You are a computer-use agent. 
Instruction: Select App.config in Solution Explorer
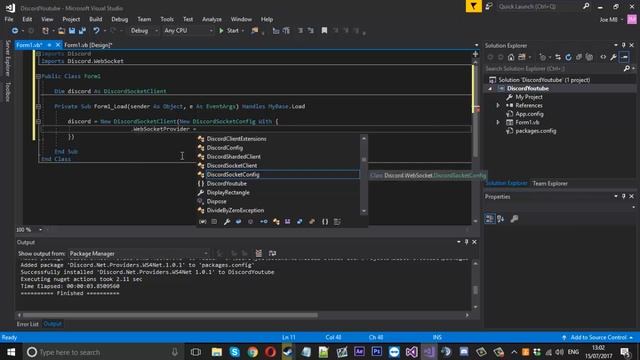tap(529, 114)
